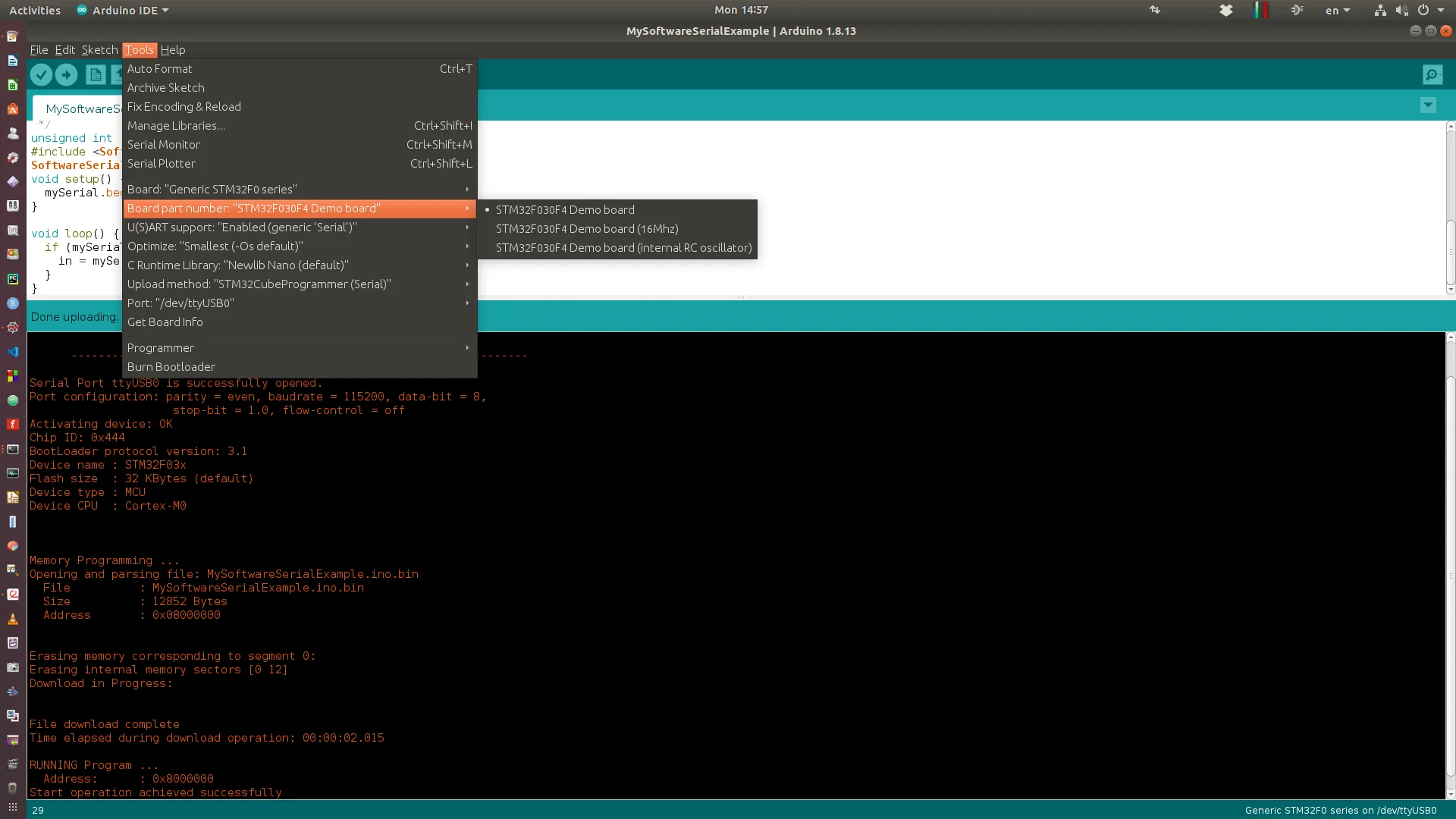This screenshot has width=1456, height=819.
Task: Open Serial Monitor magnifier icon
Action: (1432, 74)
